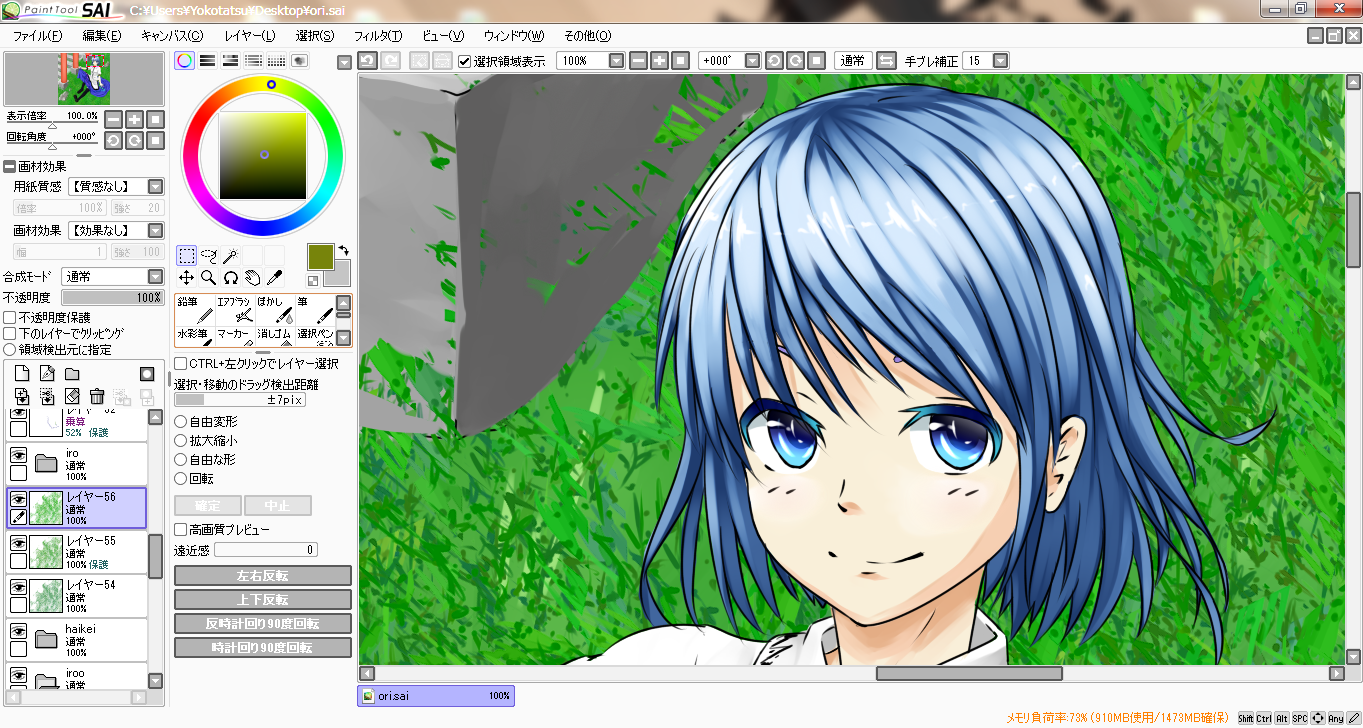Enable CTRL+左クリックでレイヤー選択 option
Viewport: 1363px width, 728px height.
180,364
